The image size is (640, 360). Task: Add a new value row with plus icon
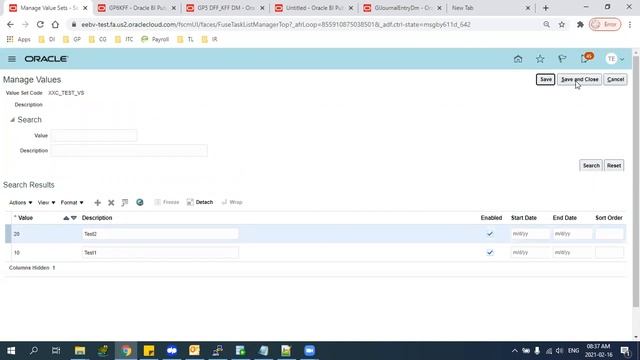(x=97, y=202)
